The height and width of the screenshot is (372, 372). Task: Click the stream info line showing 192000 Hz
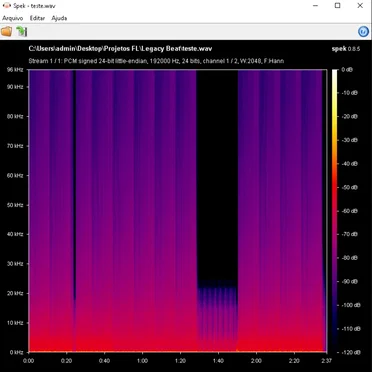156,61
